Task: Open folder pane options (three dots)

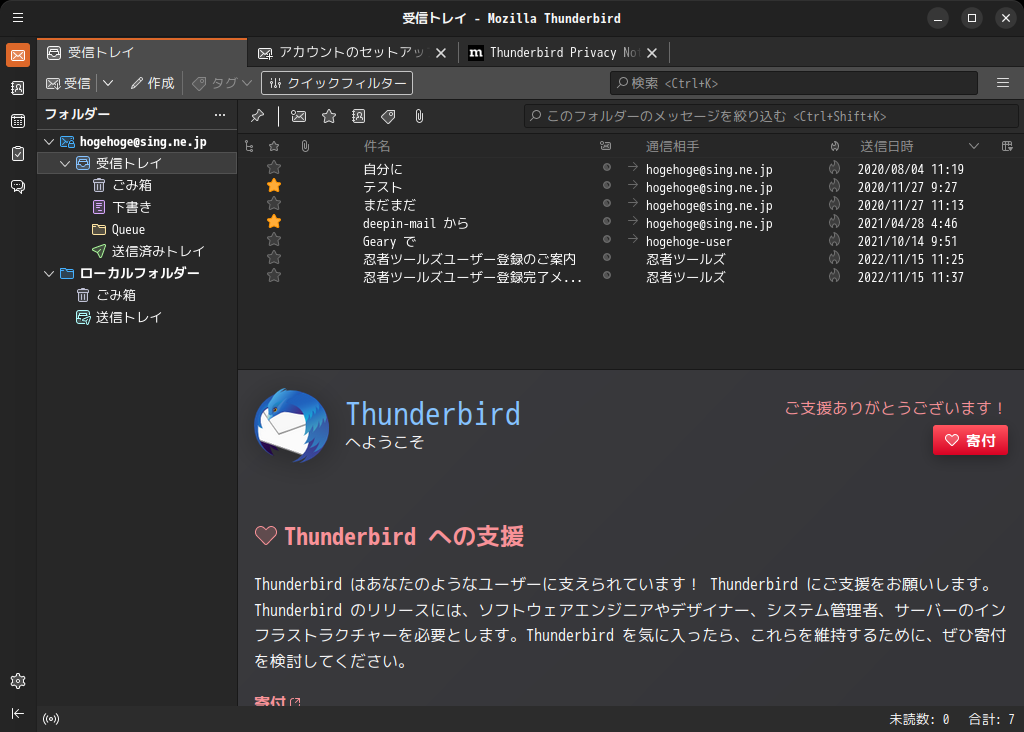Action: click(220, 115)
